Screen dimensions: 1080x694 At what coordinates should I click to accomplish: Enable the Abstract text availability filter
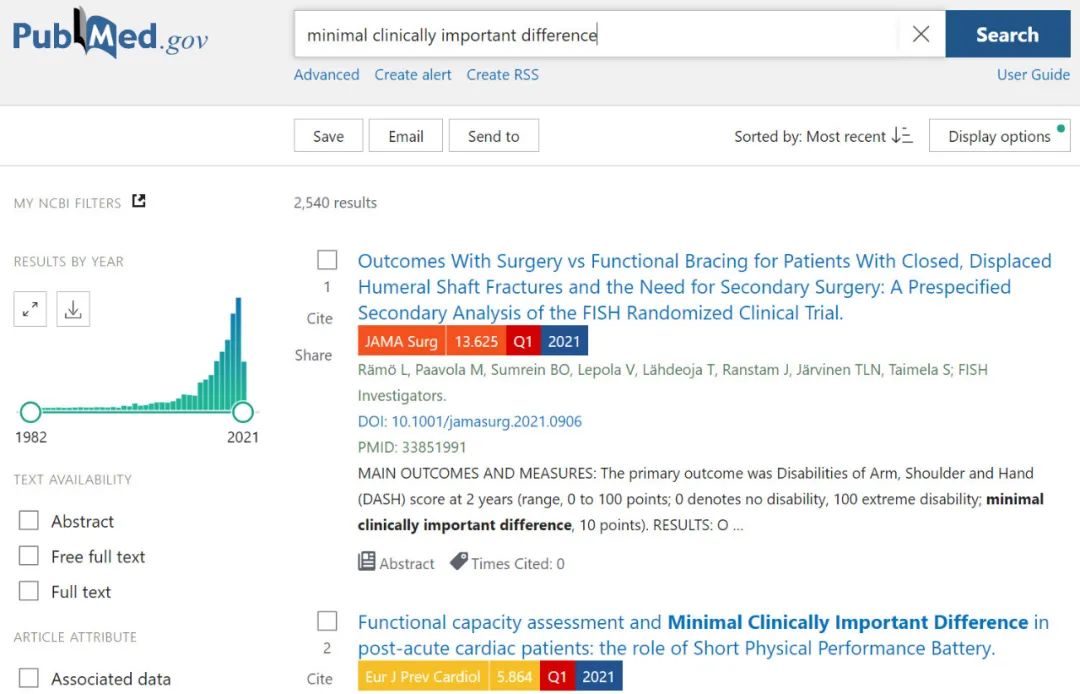(x=29, y=521)
